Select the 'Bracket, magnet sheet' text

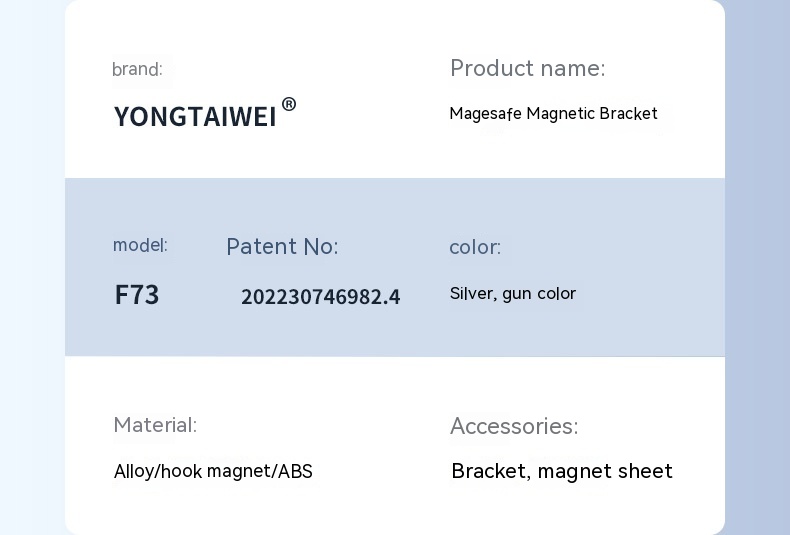(x=562, y=471)
